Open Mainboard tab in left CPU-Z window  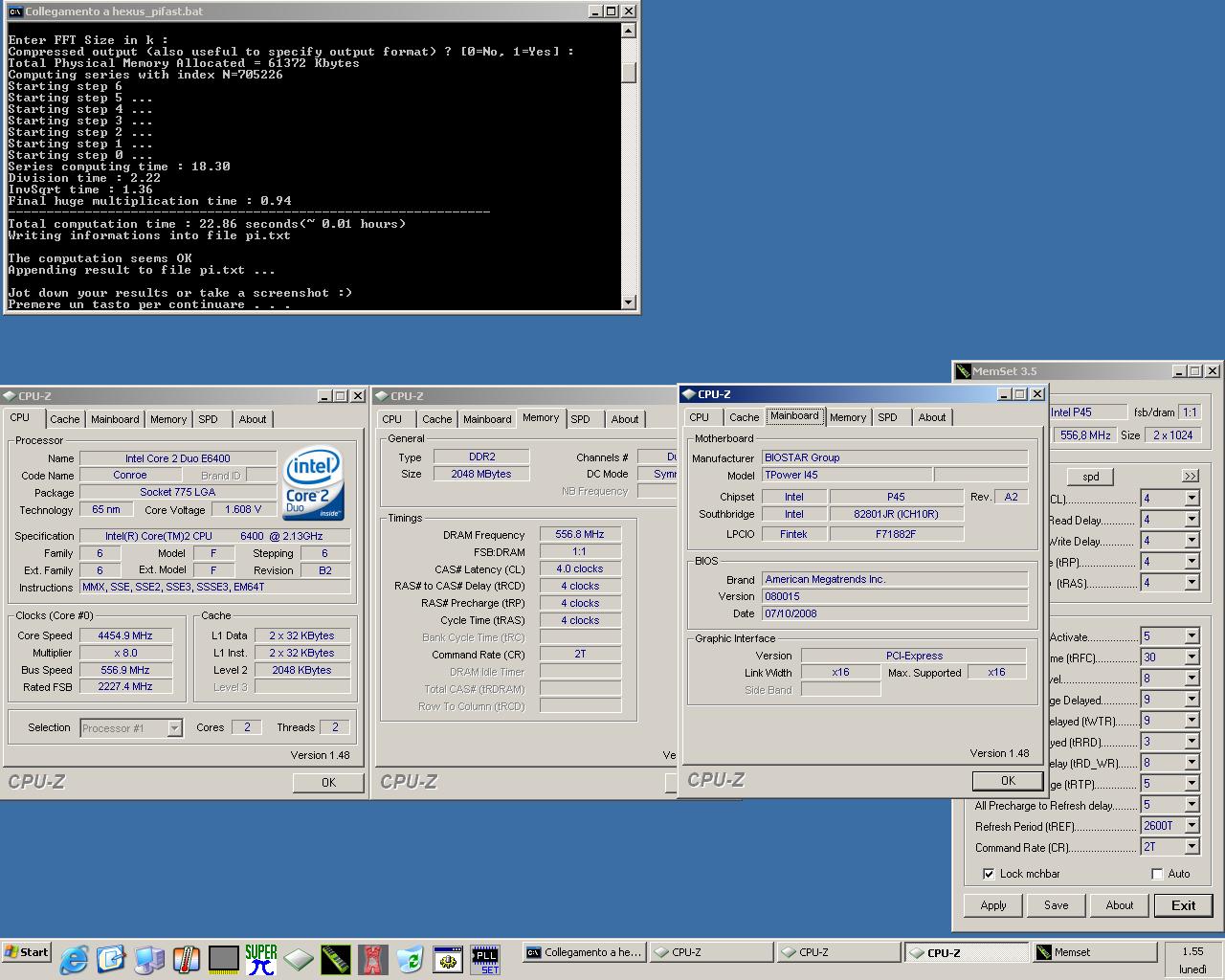click(x=115, y=419)
